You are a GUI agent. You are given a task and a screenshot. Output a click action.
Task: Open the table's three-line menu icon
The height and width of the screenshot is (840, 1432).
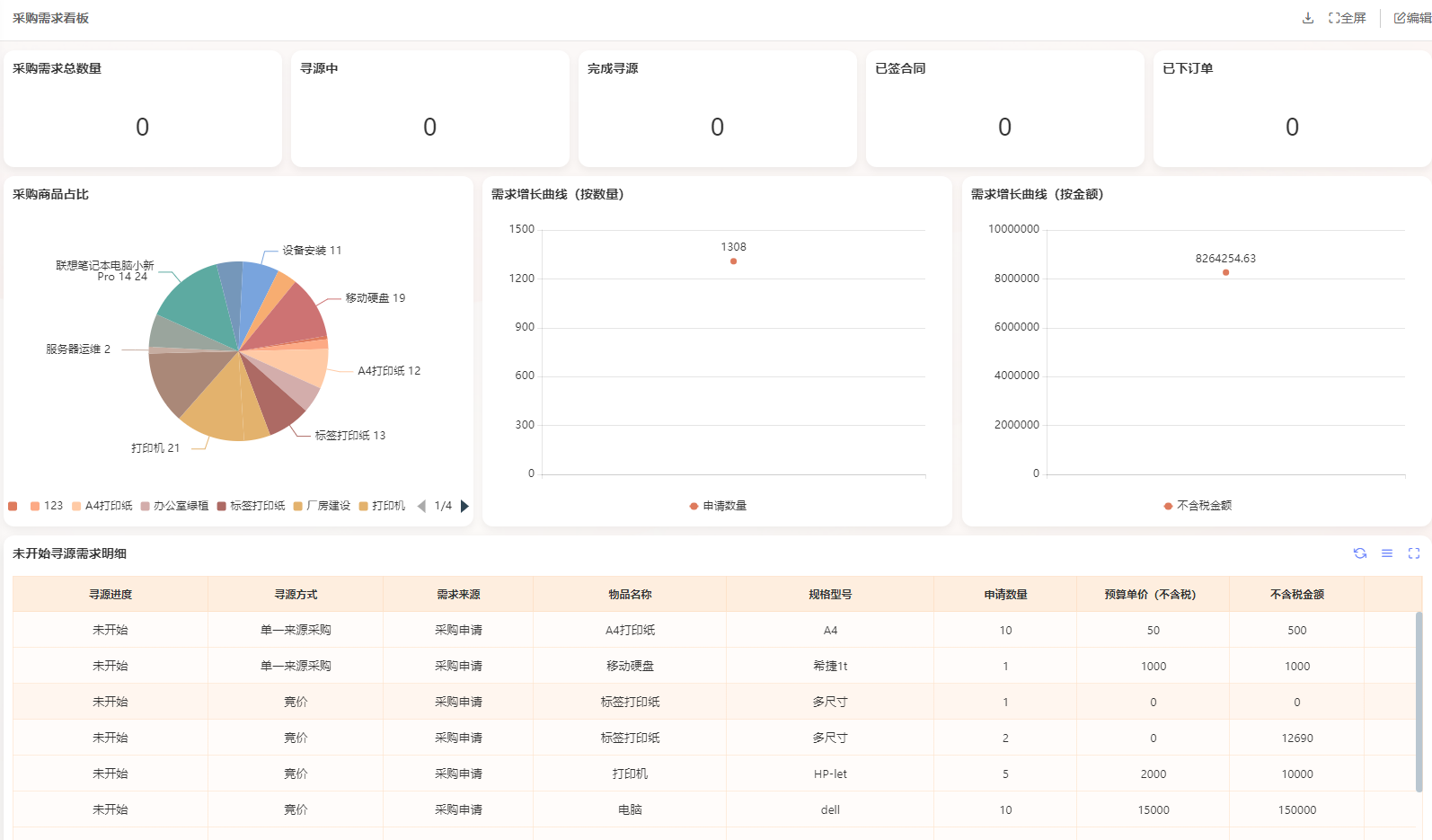coord(1387,553)
